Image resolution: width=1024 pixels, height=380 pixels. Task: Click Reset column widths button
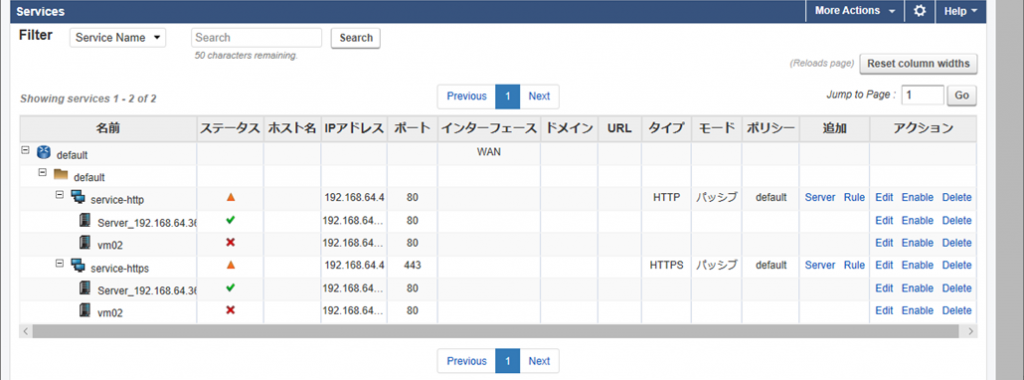(919, 64)
